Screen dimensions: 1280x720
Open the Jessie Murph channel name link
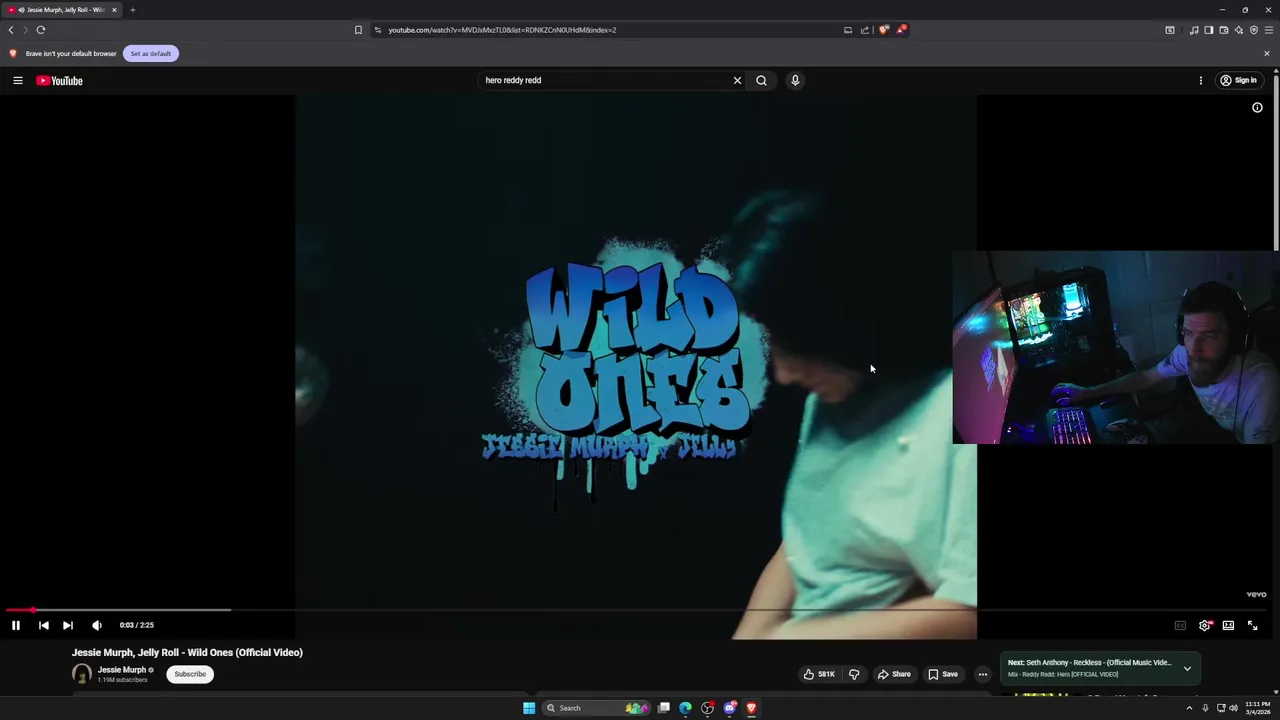(x=122, y=670)
